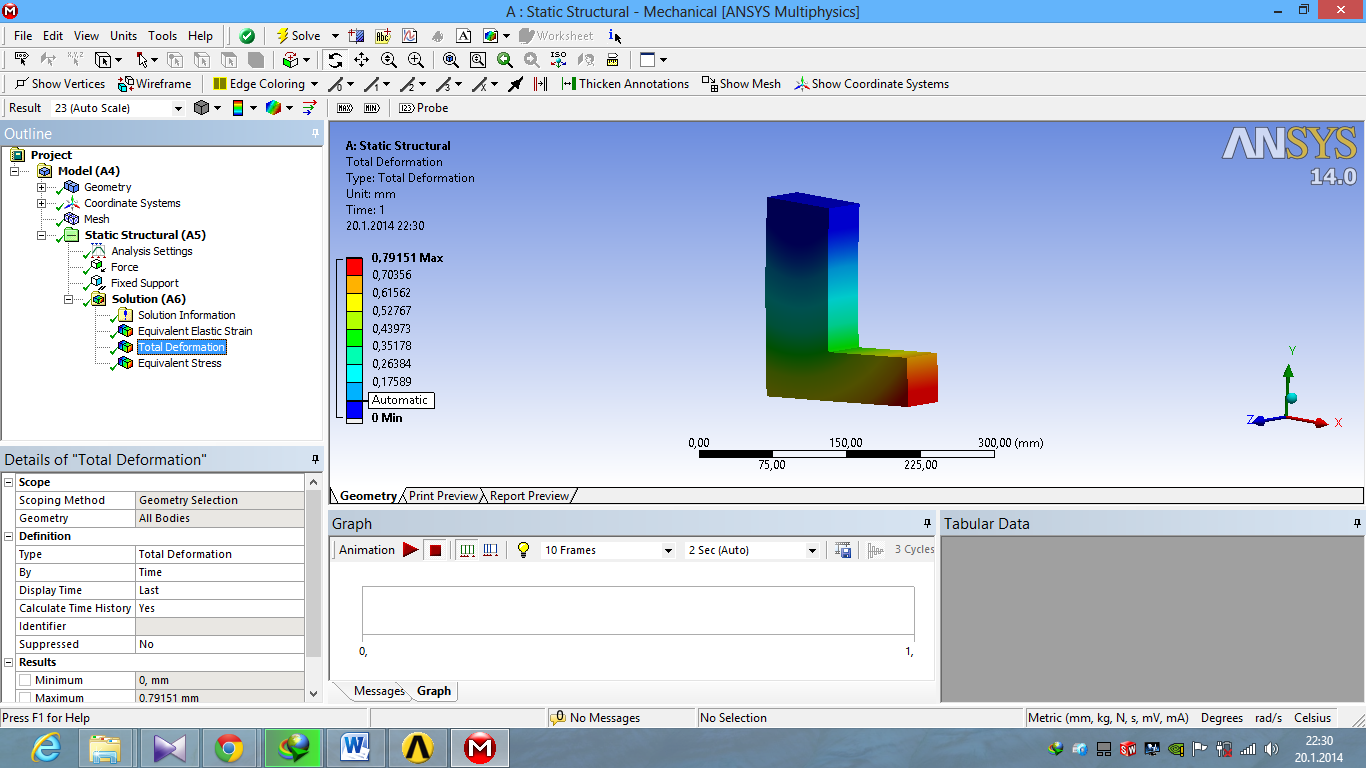The image size is (1366, 768).
Task: Open the Solve dropdown arrow
Action: pos(335,36)
